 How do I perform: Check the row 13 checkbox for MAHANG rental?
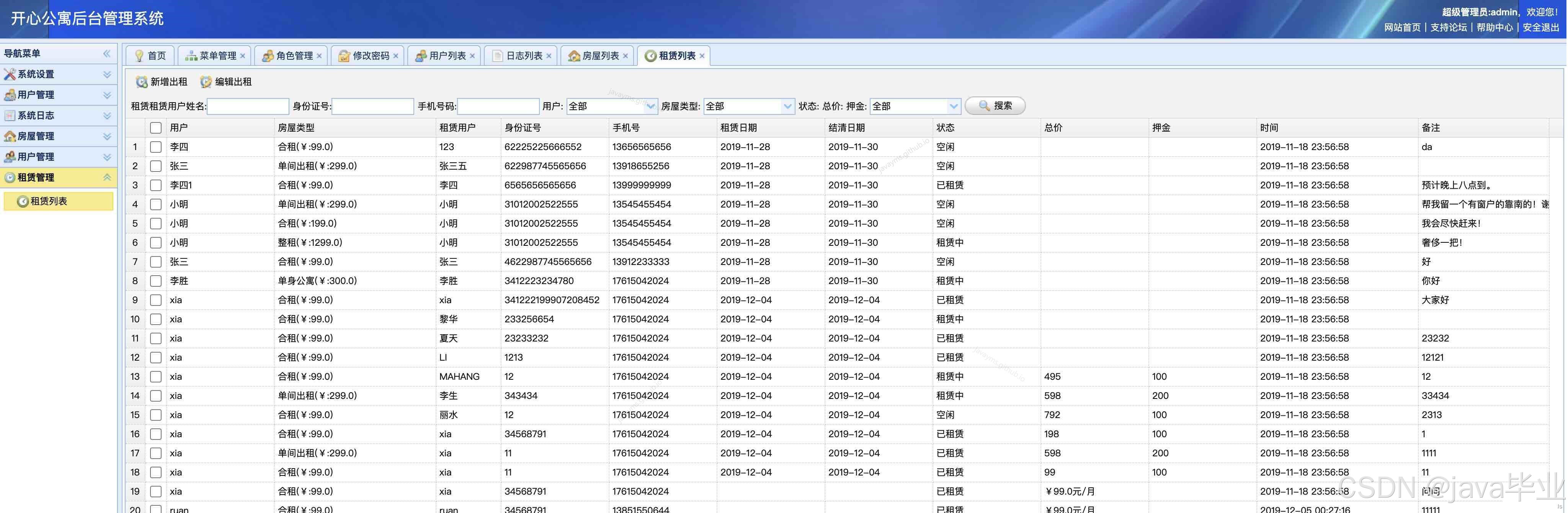click(x=156, y=377)
